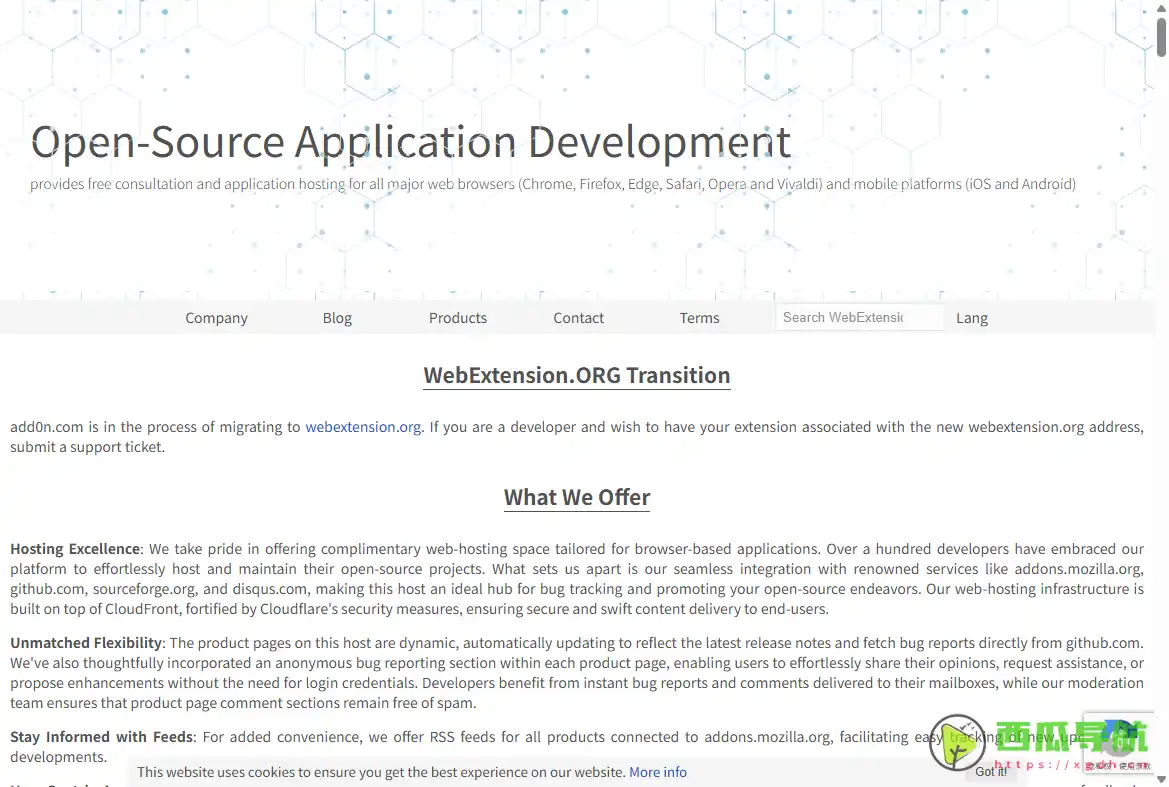The height and width of the screenshot is (787, 1169).
Task: Open the Lang language selector
Action: pos(971,318)
